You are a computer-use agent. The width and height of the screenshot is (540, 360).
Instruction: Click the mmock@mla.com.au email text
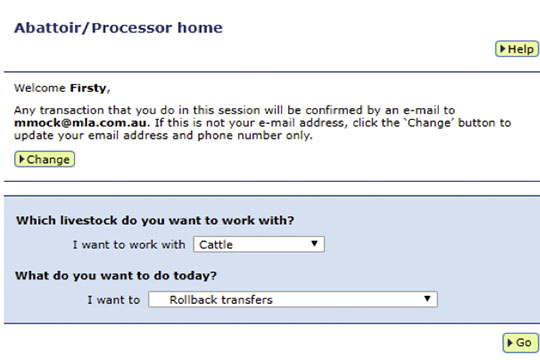click(x=81, y=123)
